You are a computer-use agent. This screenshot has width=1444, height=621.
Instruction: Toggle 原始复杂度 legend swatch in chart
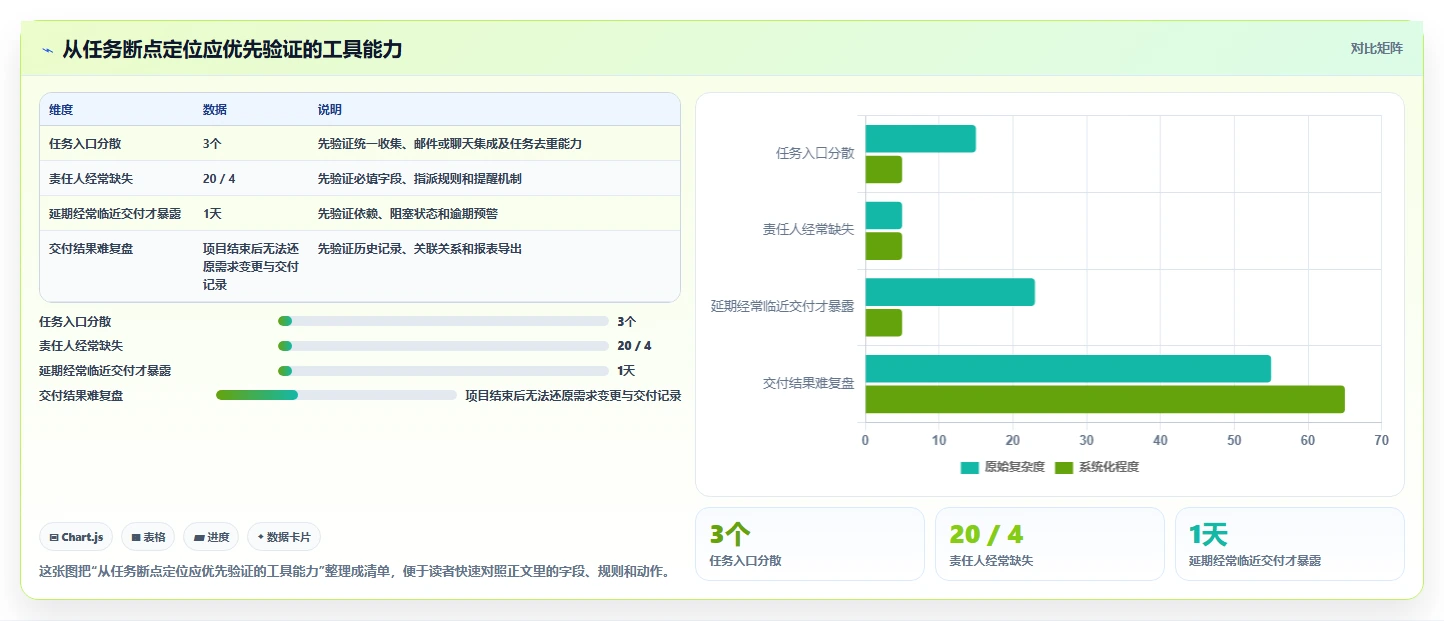(x=969, y=468)
